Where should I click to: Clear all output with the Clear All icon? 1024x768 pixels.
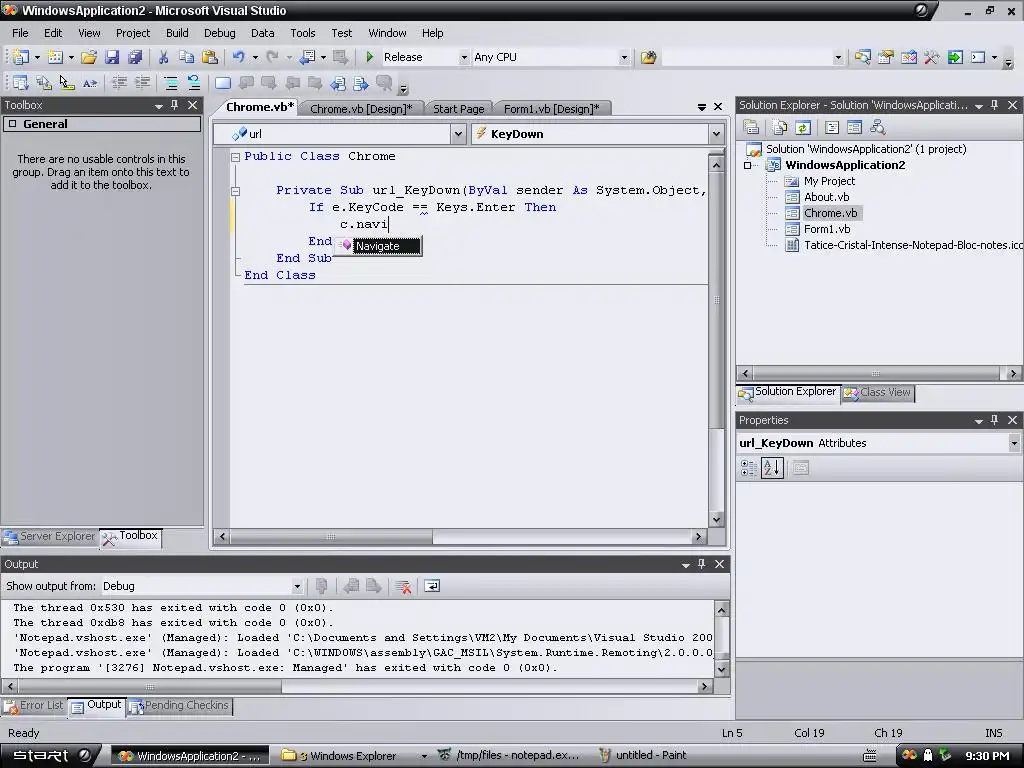pyautogui.click(x=403, y=586)
